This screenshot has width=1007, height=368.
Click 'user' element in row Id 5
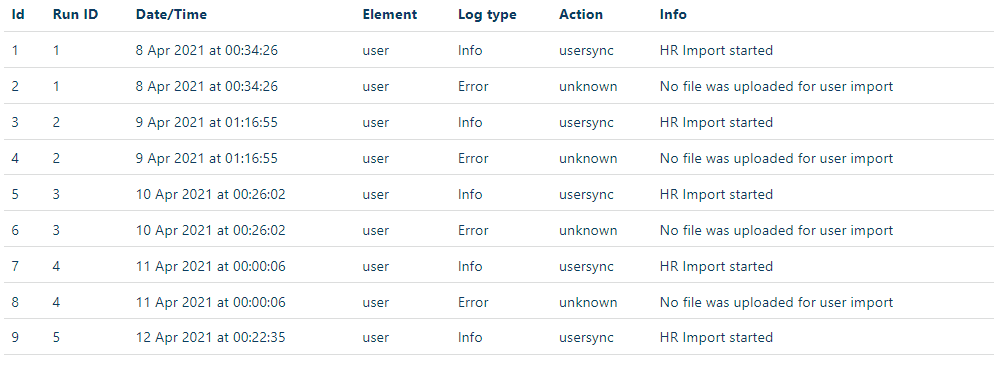[x=376, y=195]
